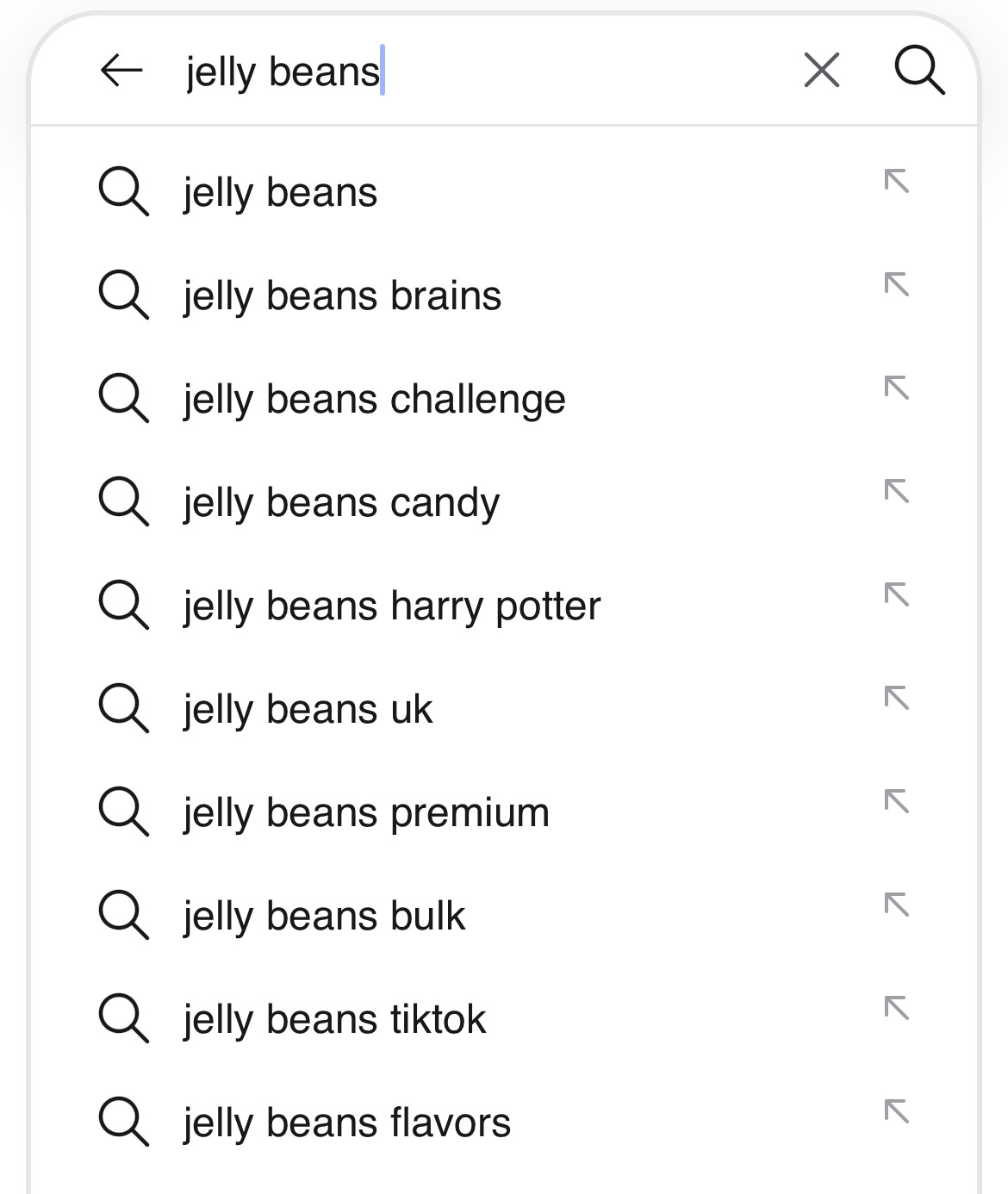1008x1194 pixels.
Task: Fill query with "jelly beans candy" arrow
Action: click(897, 492)
